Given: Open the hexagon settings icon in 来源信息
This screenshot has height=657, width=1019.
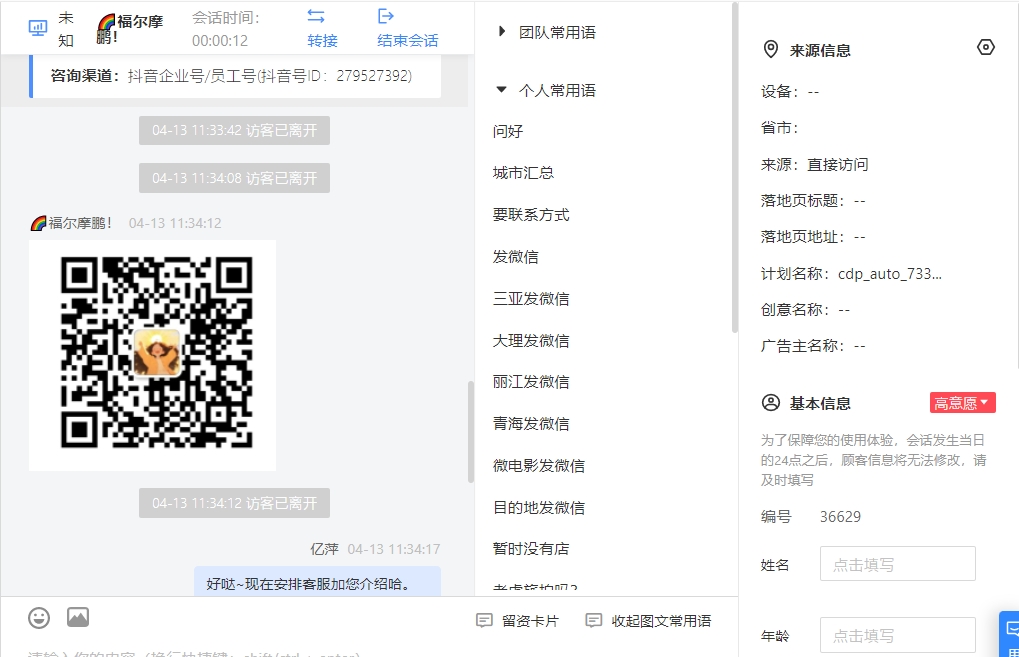Looking at the screenshot, I should pyautogui.click(x=986, y=47).
